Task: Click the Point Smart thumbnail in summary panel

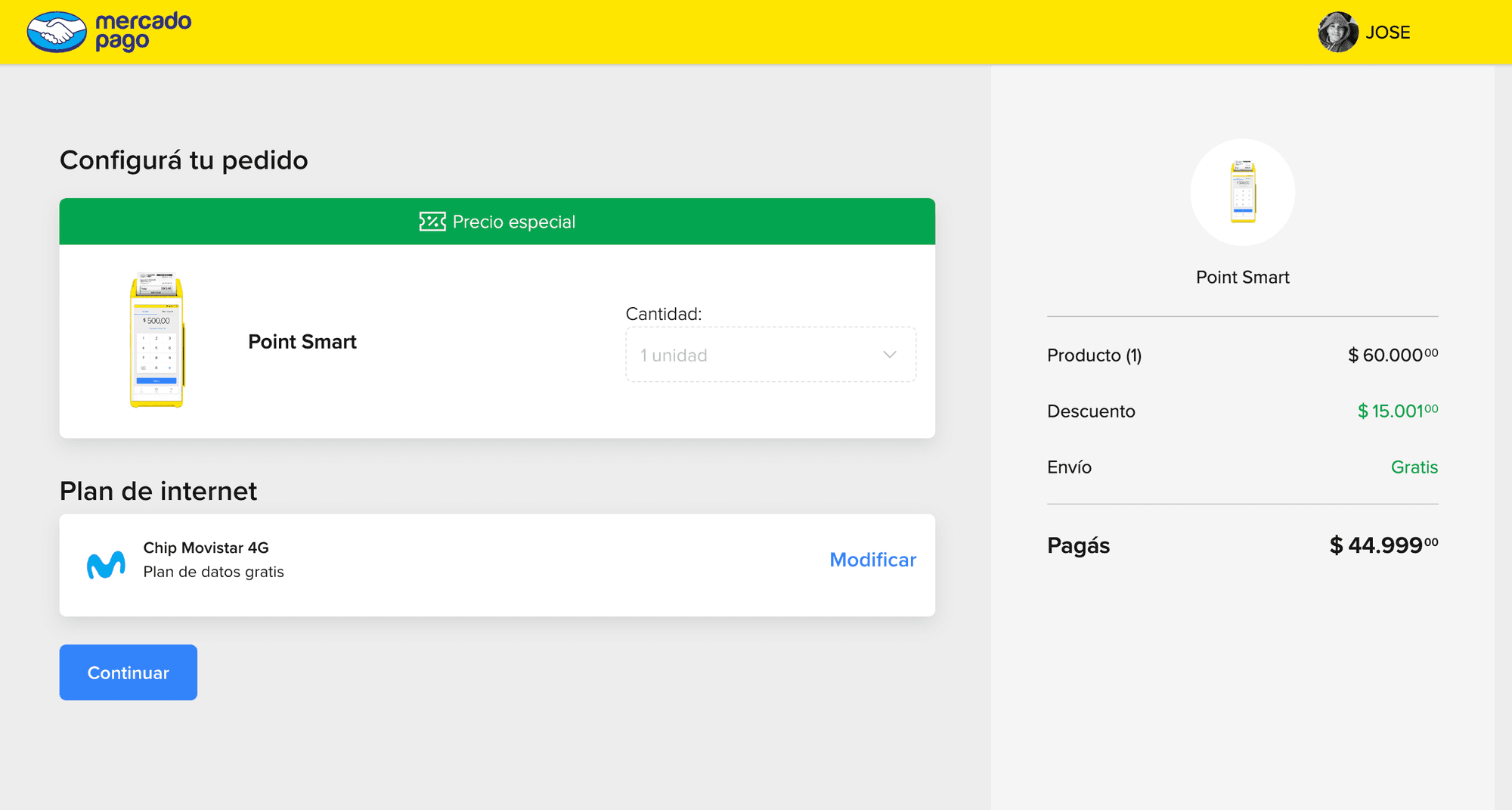Action: click(x=1243, y=192)
